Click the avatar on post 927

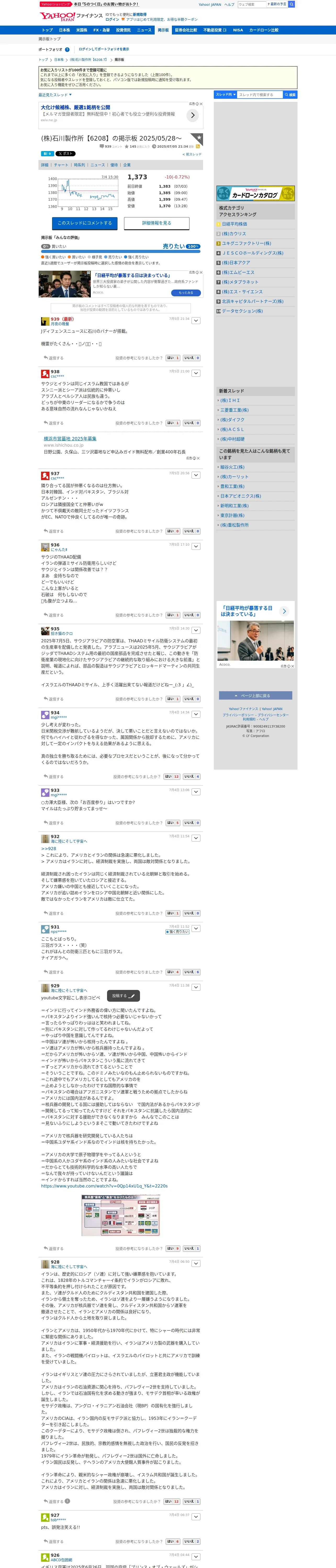[x=45, y=1518]
